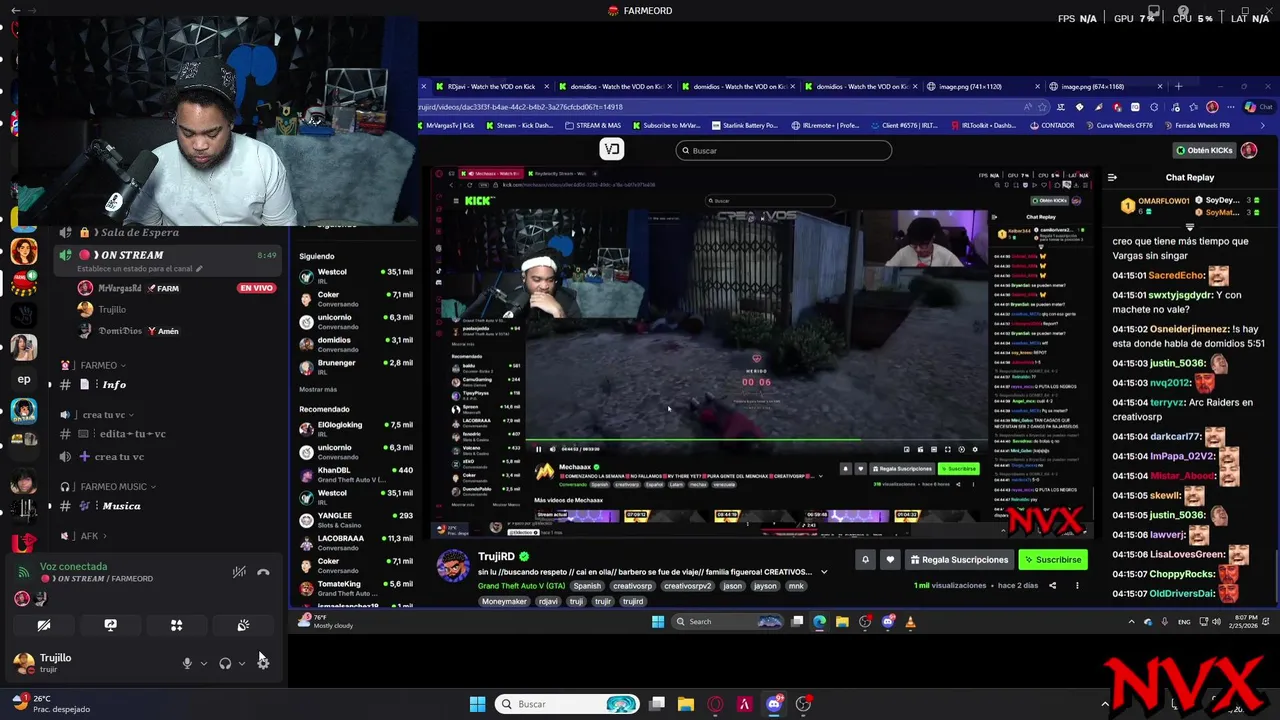Collapse the FARMEO category
1280x720 pixels.
coord(99,365)
